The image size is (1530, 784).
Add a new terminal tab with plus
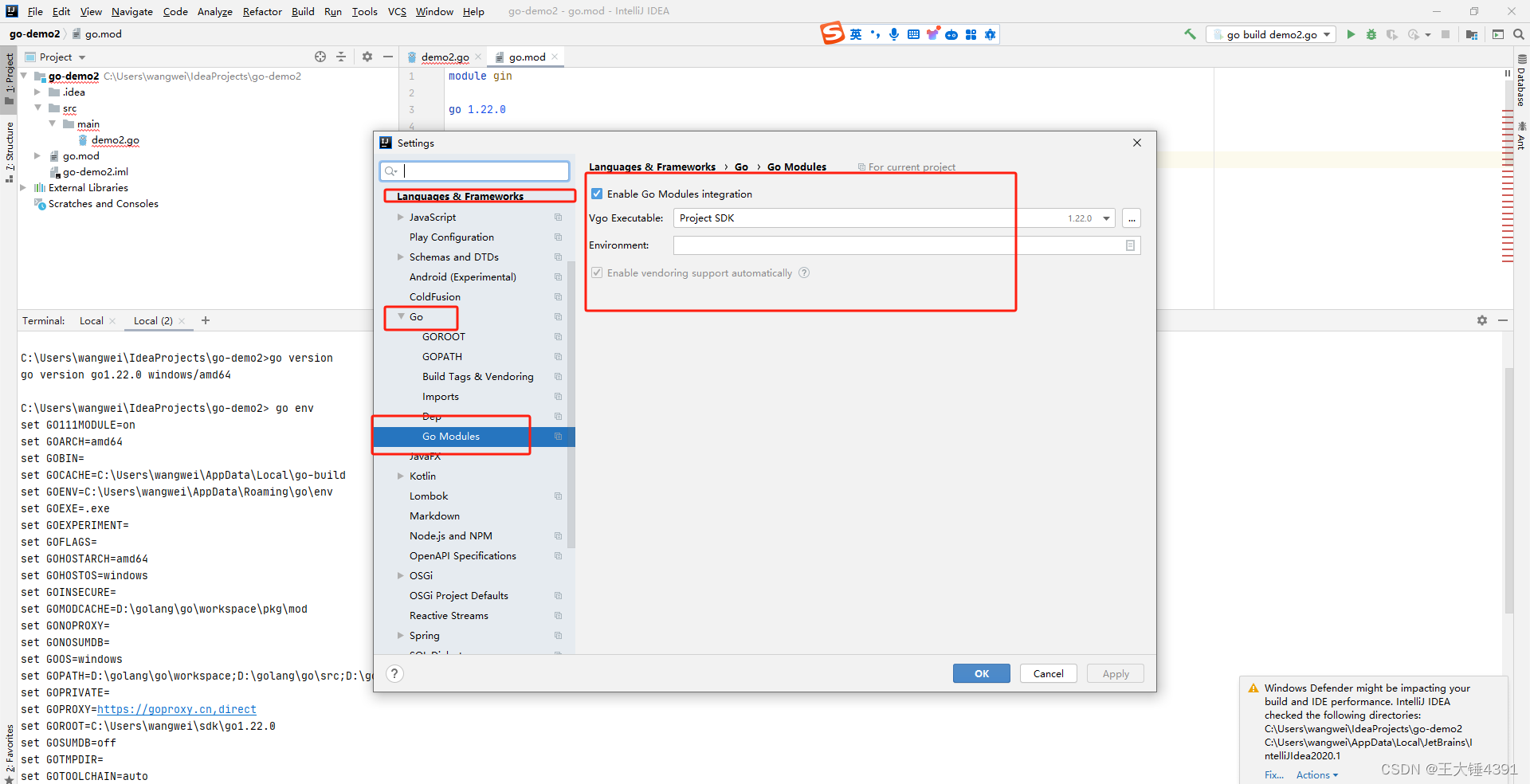point(206,320)
